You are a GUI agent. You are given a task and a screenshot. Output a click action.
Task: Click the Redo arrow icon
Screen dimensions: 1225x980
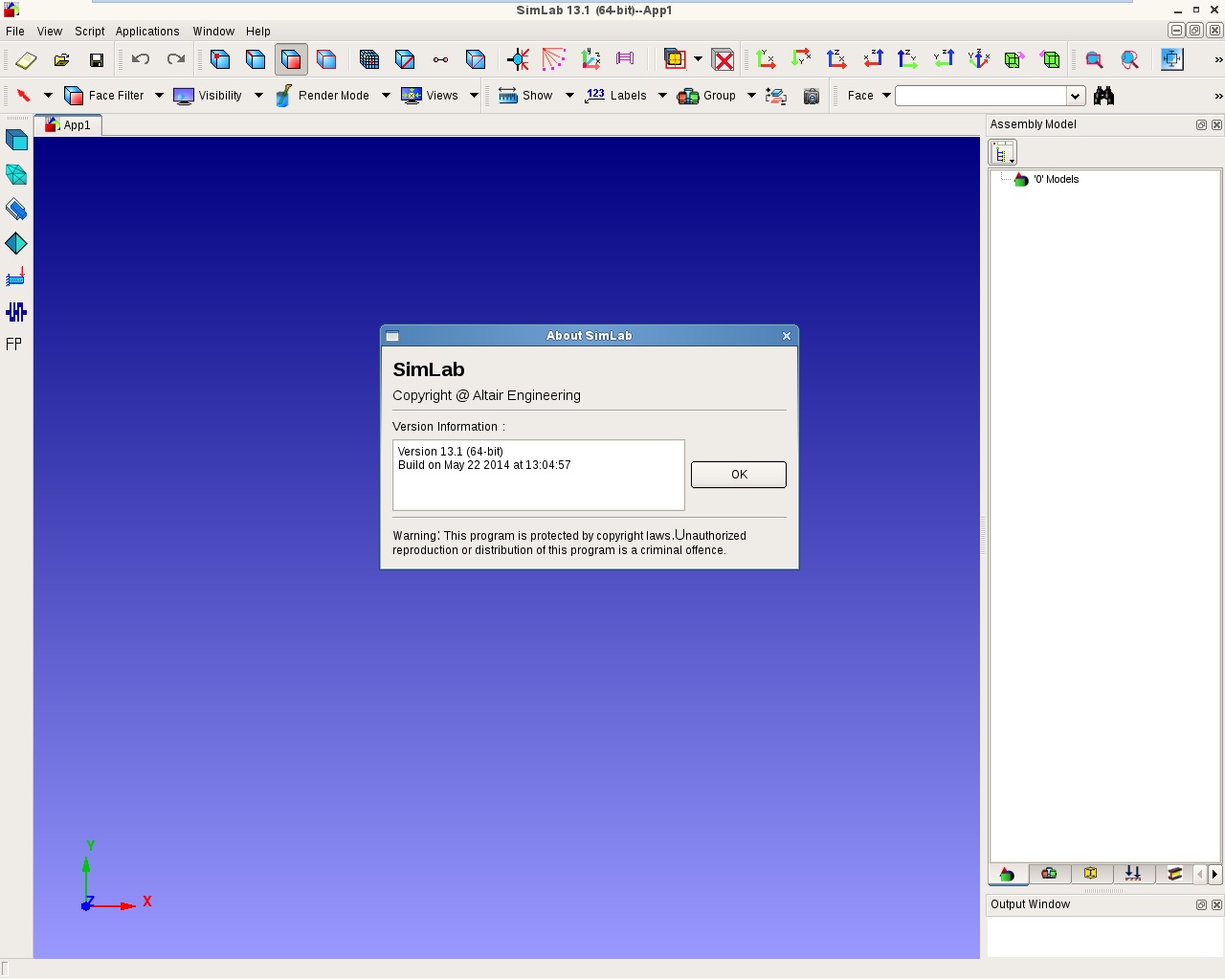click(x=176, y=59)
